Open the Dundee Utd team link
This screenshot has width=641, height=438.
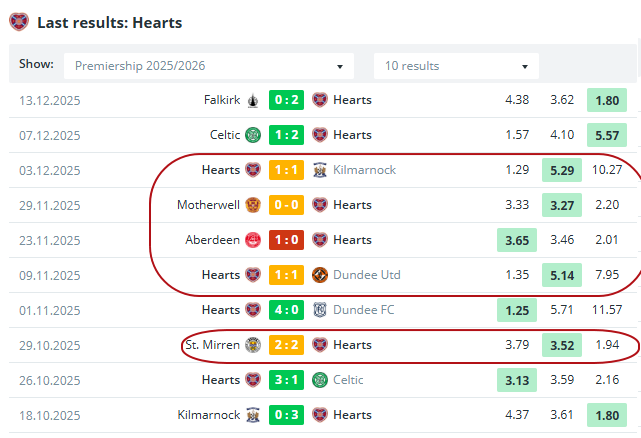pyautogui.click(x=366, y=275)
